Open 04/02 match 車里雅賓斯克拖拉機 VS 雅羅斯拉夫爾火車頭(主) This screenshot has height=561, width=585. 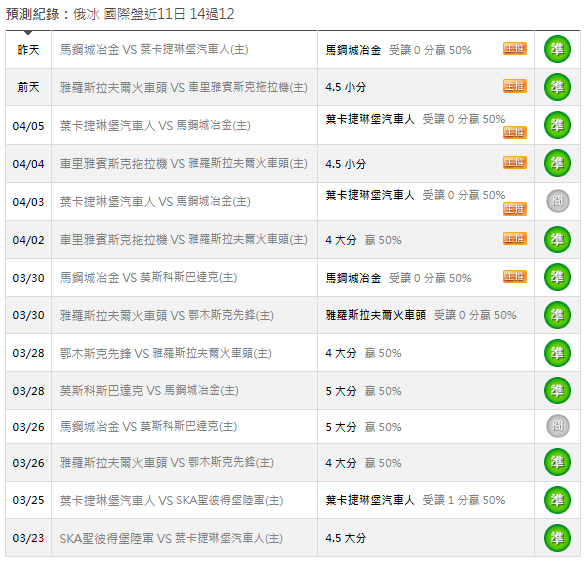pyautogui.click(x=184, y=239)
